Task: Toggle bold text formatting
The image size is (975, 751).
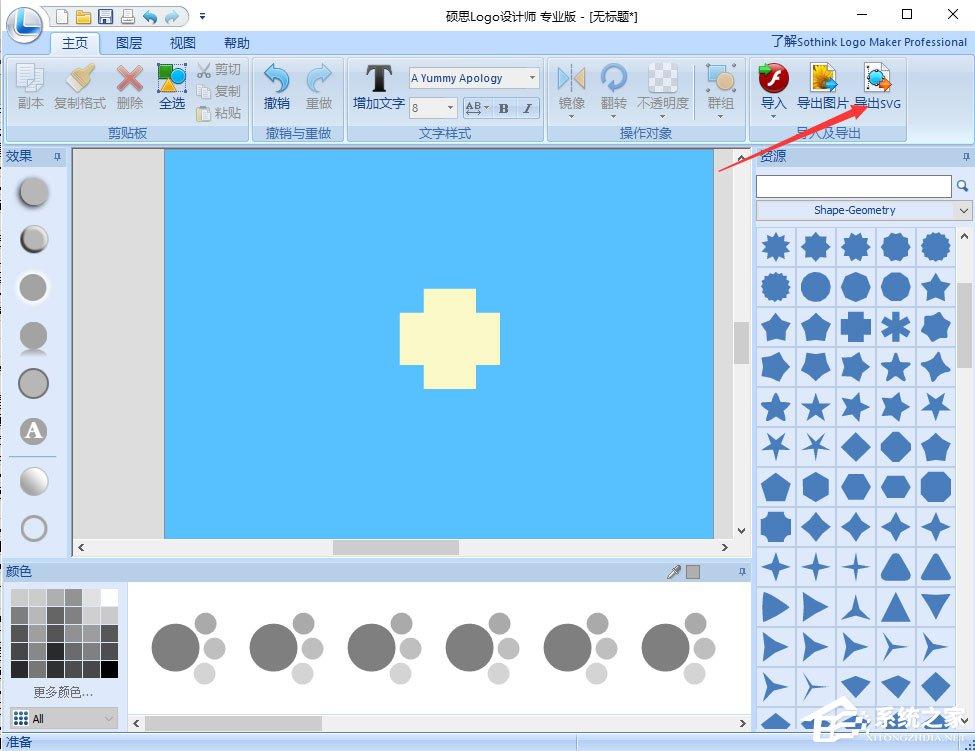Action: 504,108
